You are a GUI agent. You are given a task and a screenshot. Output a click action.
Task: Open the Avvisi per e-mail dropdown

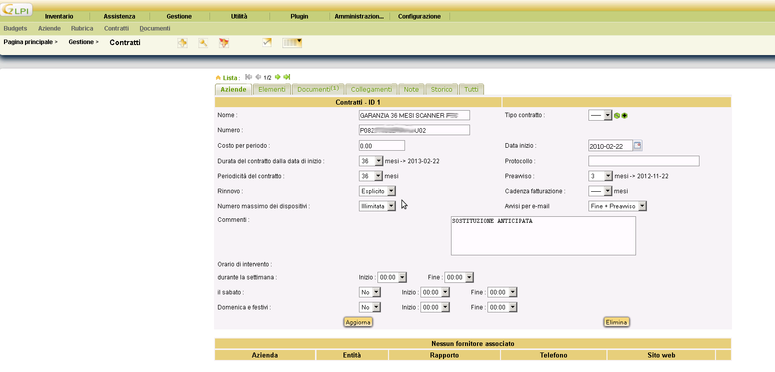pos(618,206)
